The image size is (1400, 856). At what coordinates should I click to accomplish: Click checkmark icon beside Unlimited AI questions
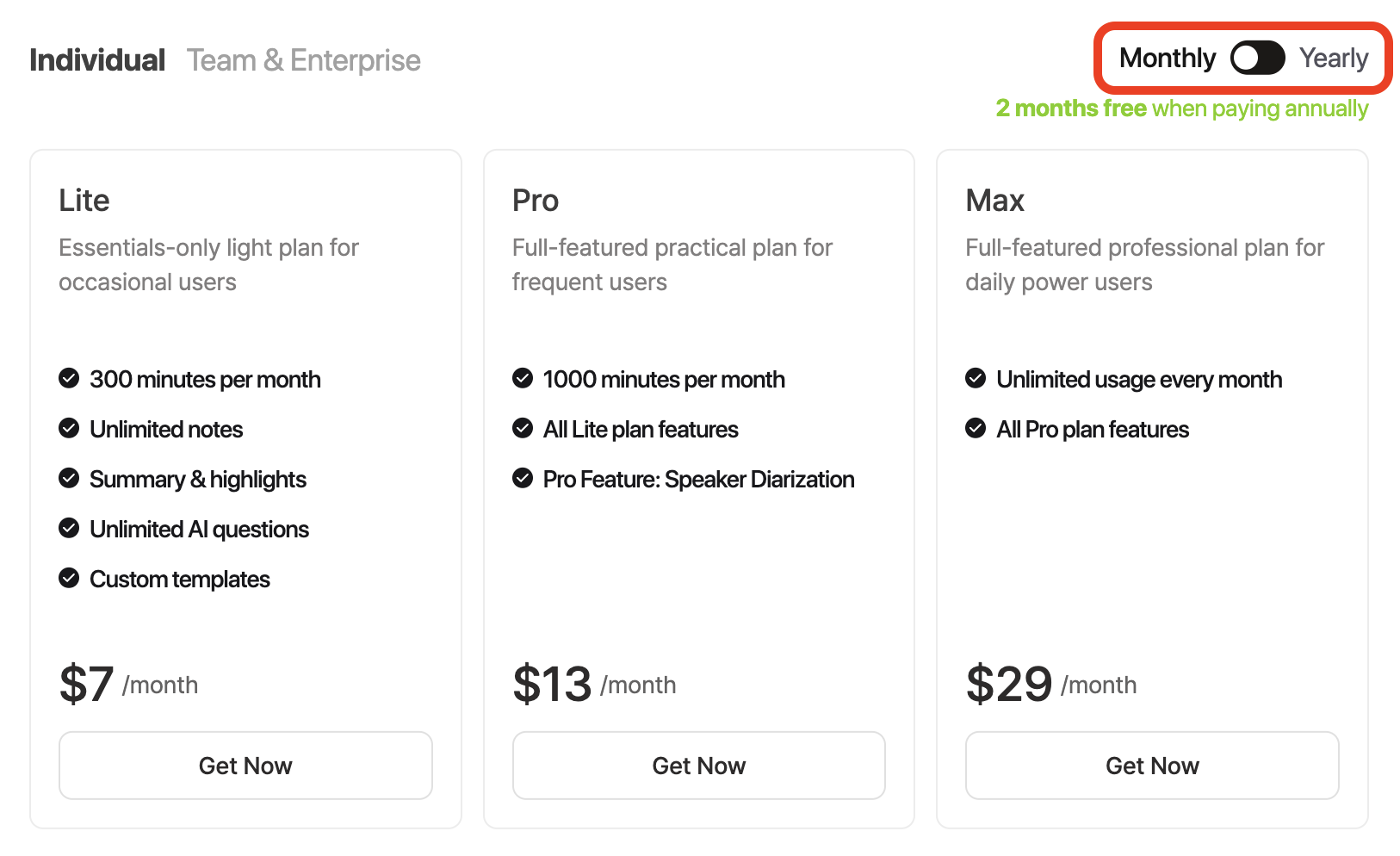[69, 528]
